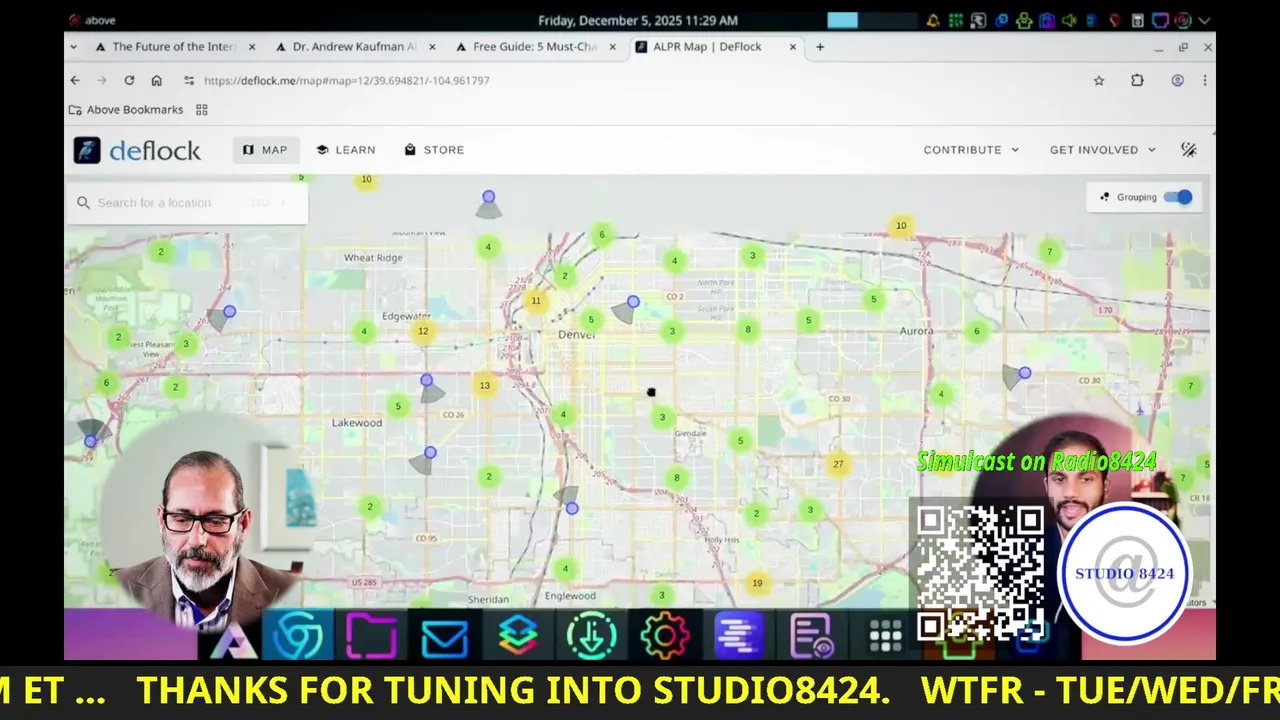Click the Denver map label
Screen dimensions: 1280x720
(576, 333)
